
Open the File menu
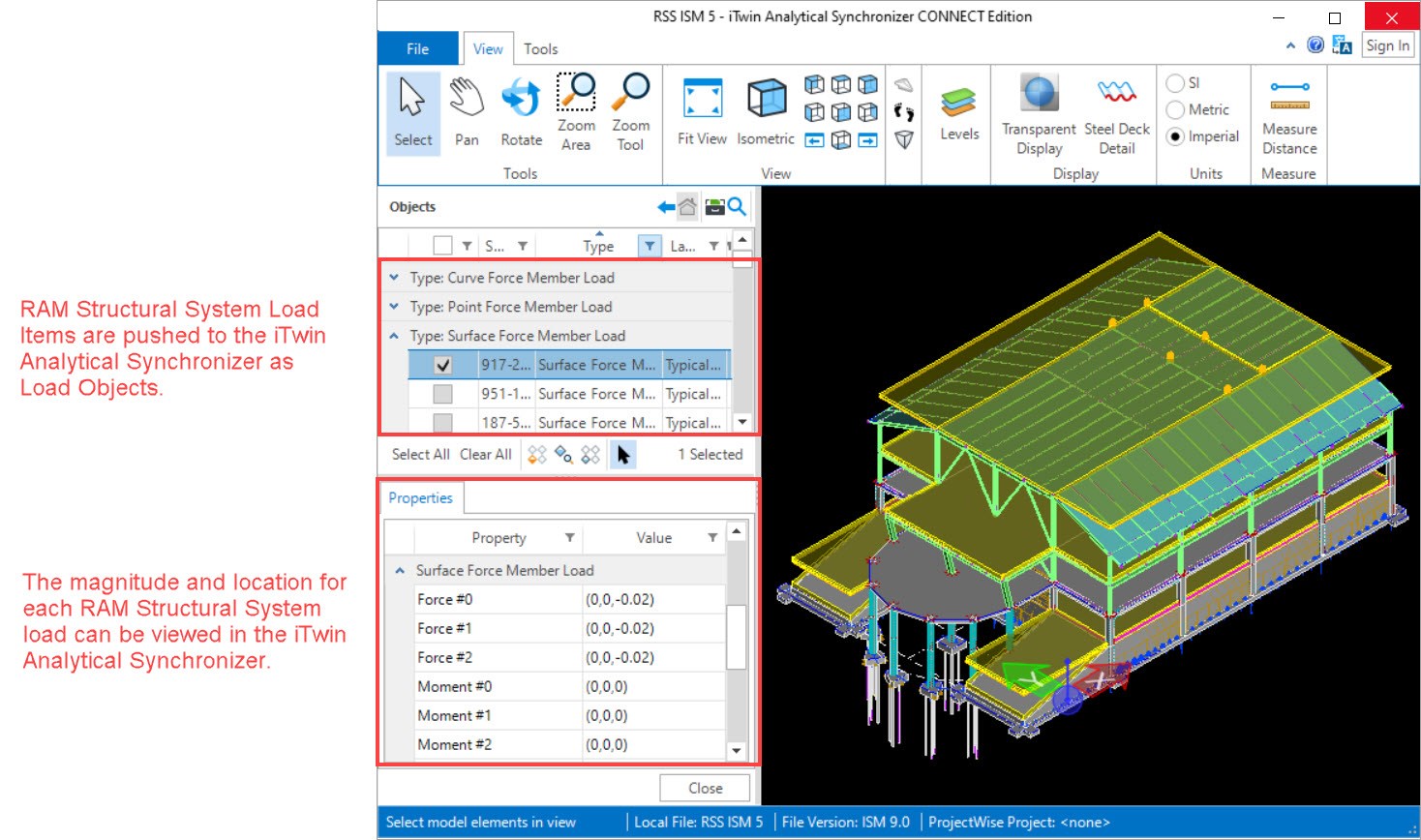pyautogui.click(x=417, y=49)
